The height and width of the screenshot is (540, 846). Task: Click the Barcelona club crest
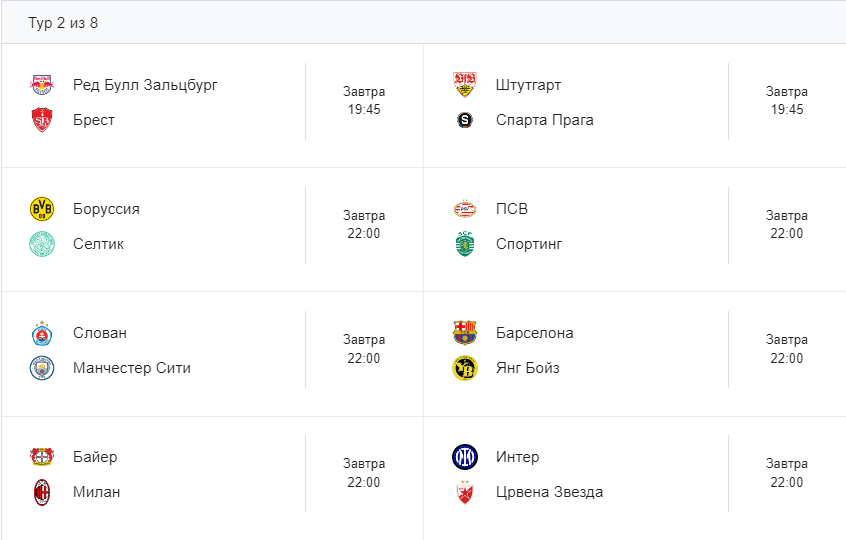[x=464, y=333]
